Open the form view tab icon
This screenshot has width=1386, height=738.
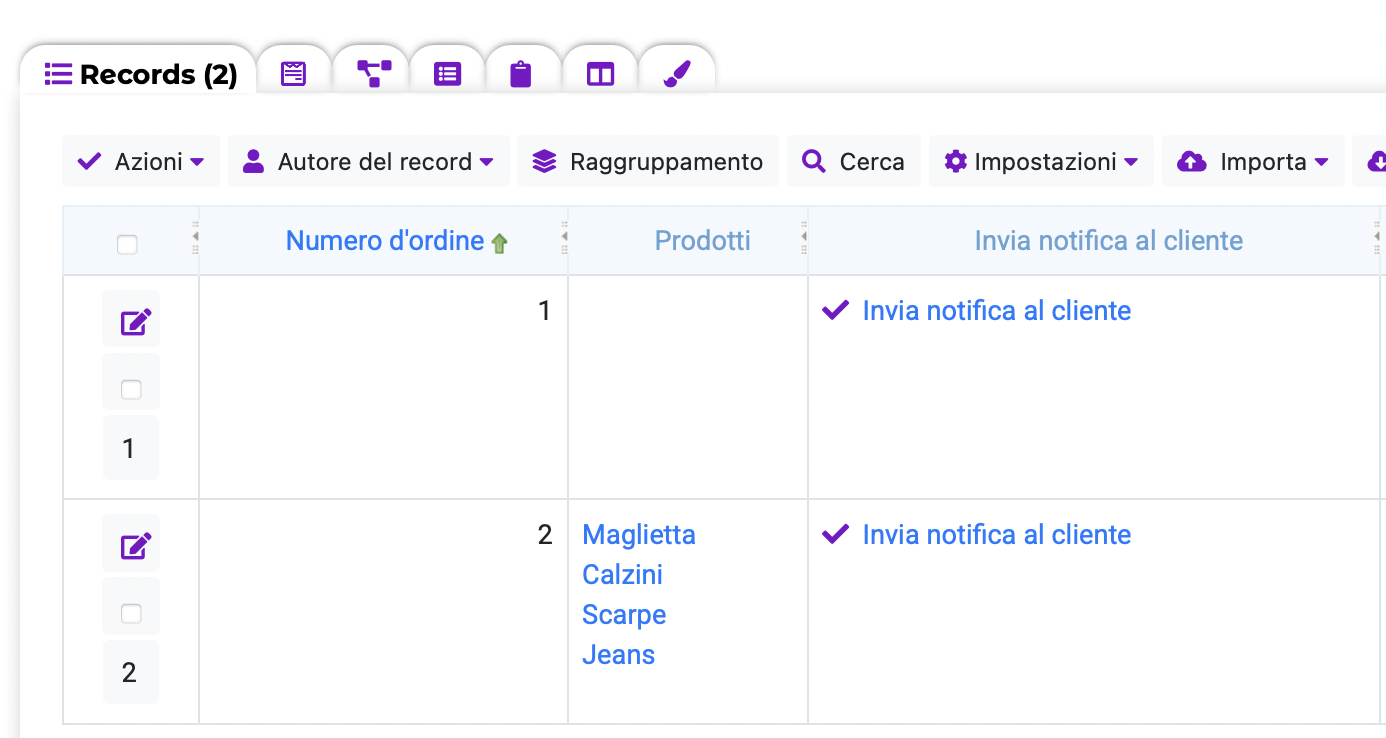293,74
